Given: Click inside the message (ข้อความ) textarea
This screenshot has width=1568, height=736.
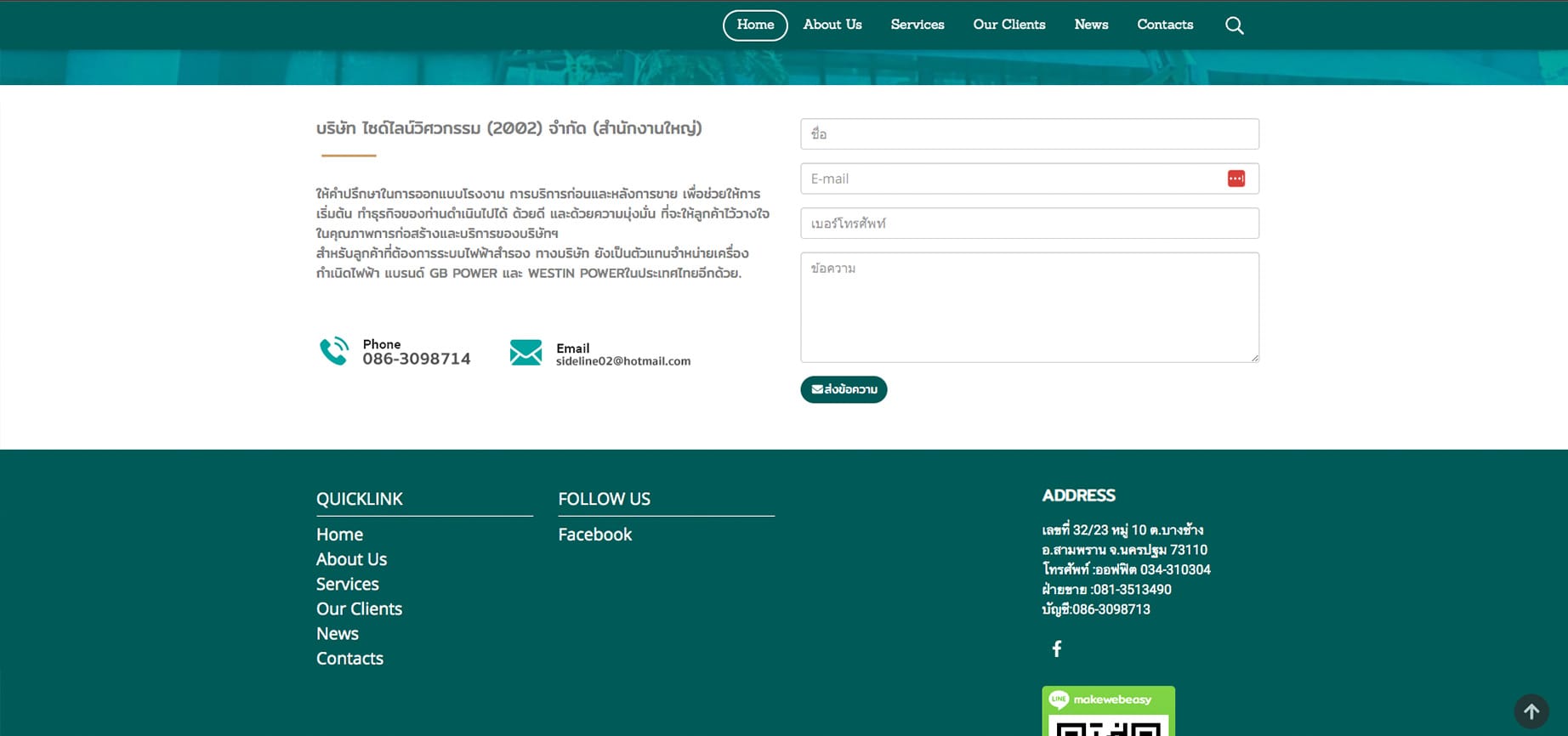Looking at the screenshot, I should (1029, 308).
